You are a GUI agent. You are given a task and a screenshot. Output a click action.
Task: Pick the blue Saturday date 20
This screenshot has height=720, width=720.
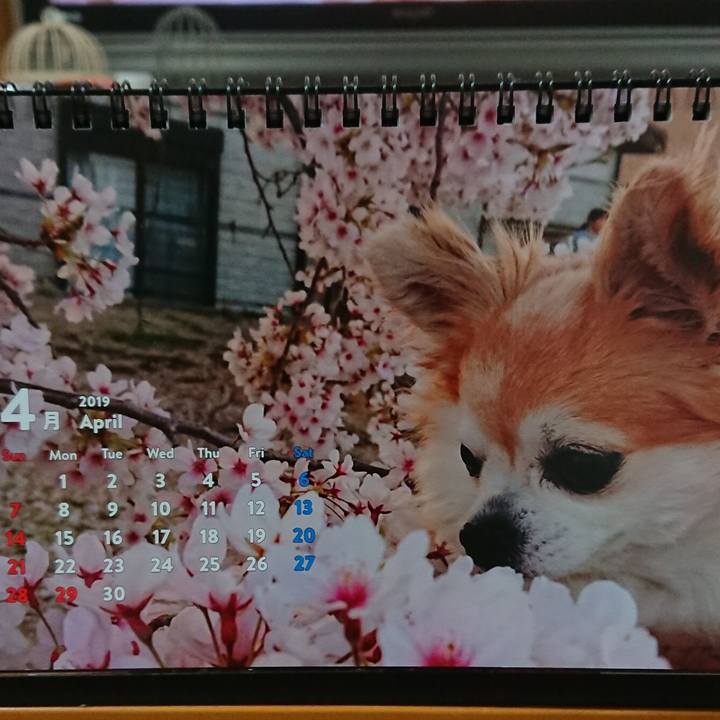click(303, 535)
